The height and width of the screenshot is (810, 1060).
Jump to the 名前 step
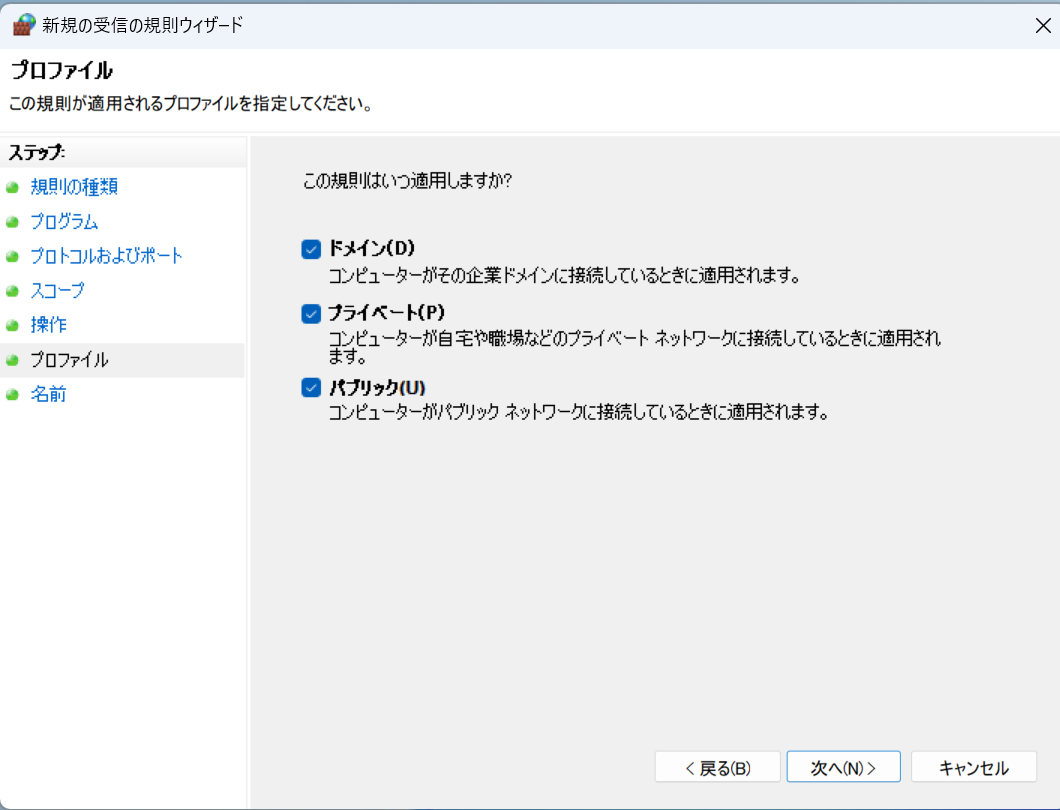(47, 394)
